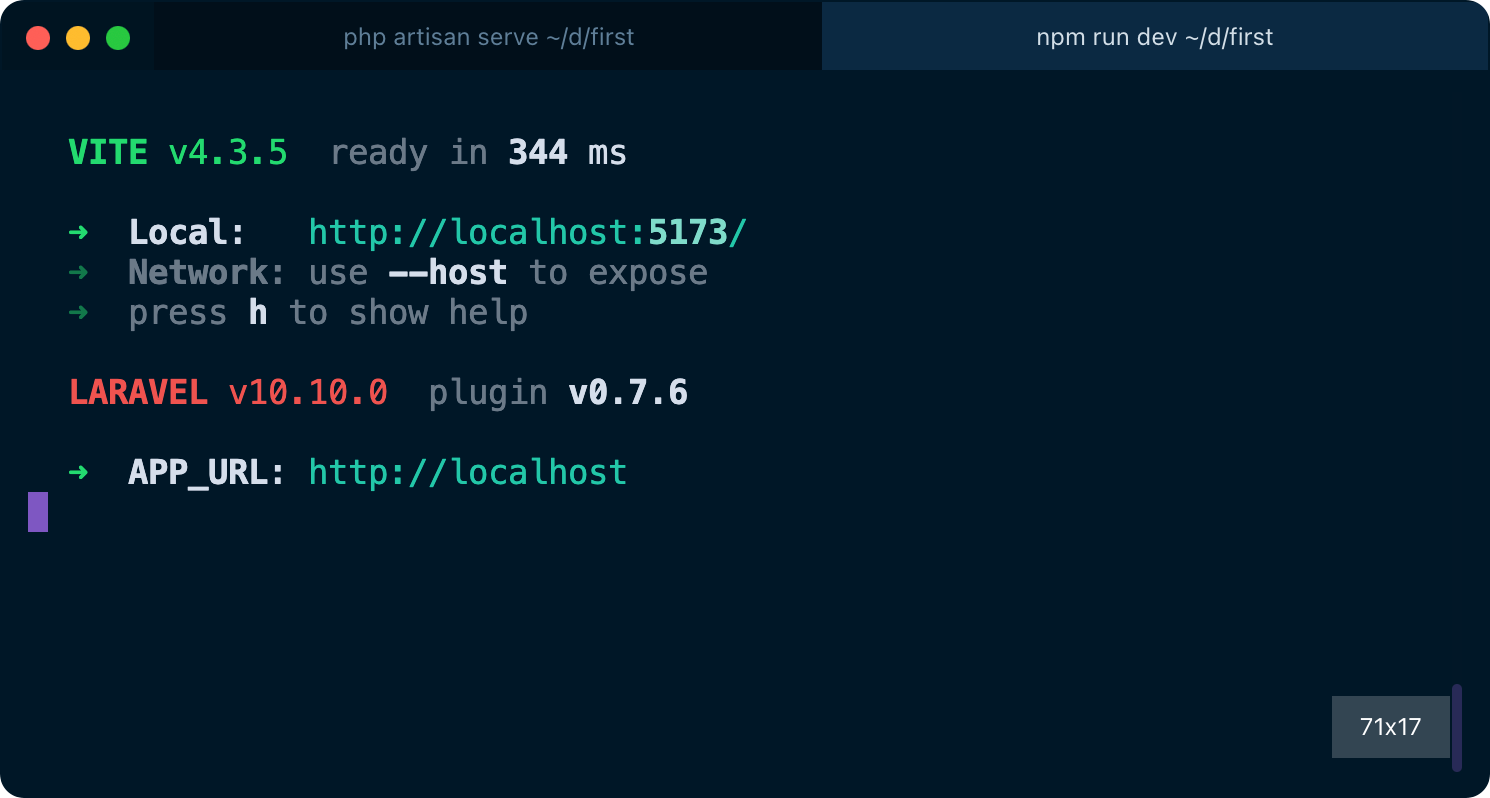Click the red LARAVEL label
The width and height of the screenshot is (1490, 798).
(x=138, y=393)
